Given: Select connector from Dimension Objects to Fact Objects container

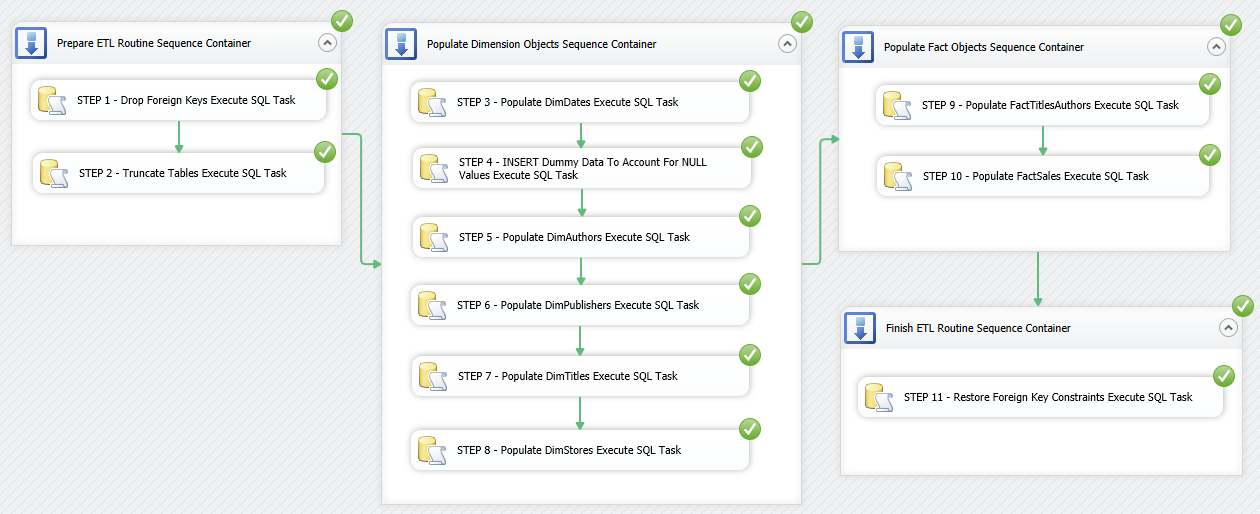Looking at the screenshot, I should coord(821,202).
